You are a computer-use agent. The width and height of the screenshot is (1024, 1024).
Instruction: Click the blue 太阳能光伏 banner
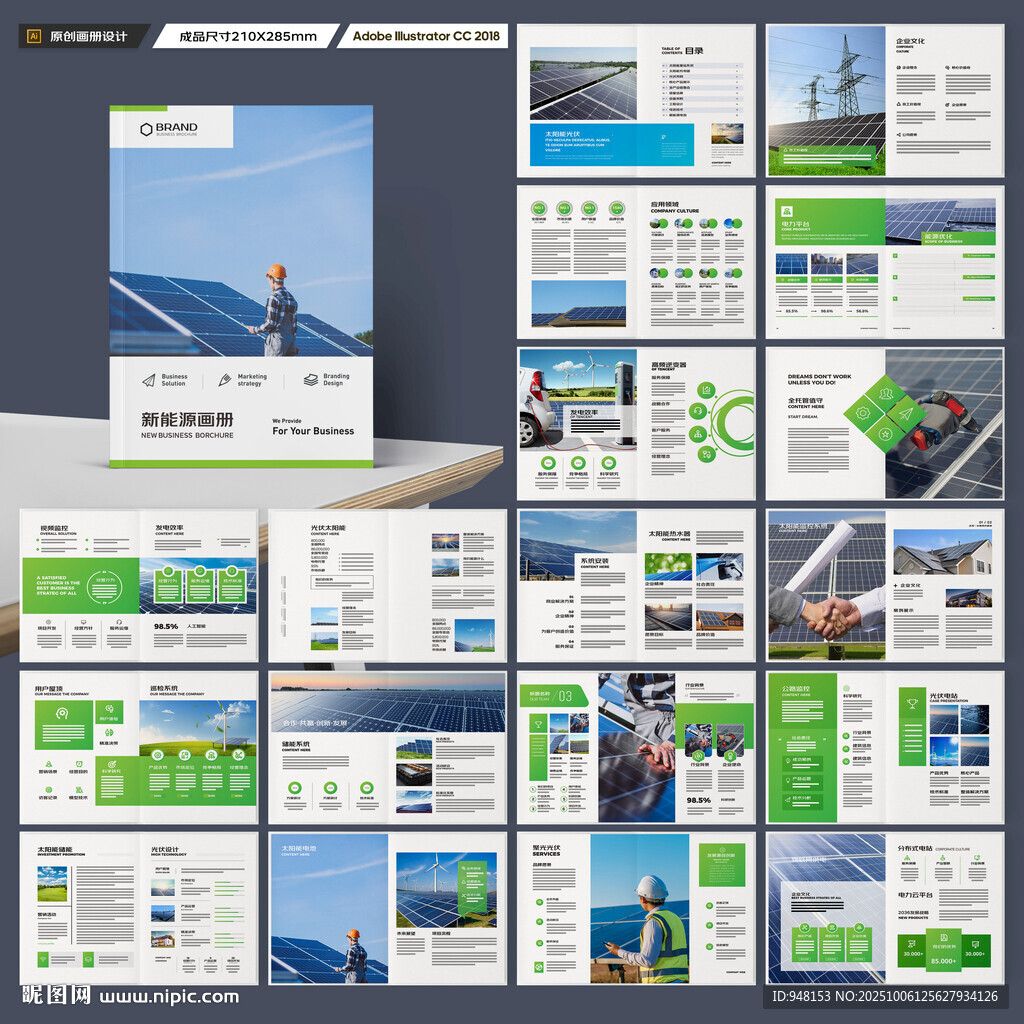tap(612, 144)
